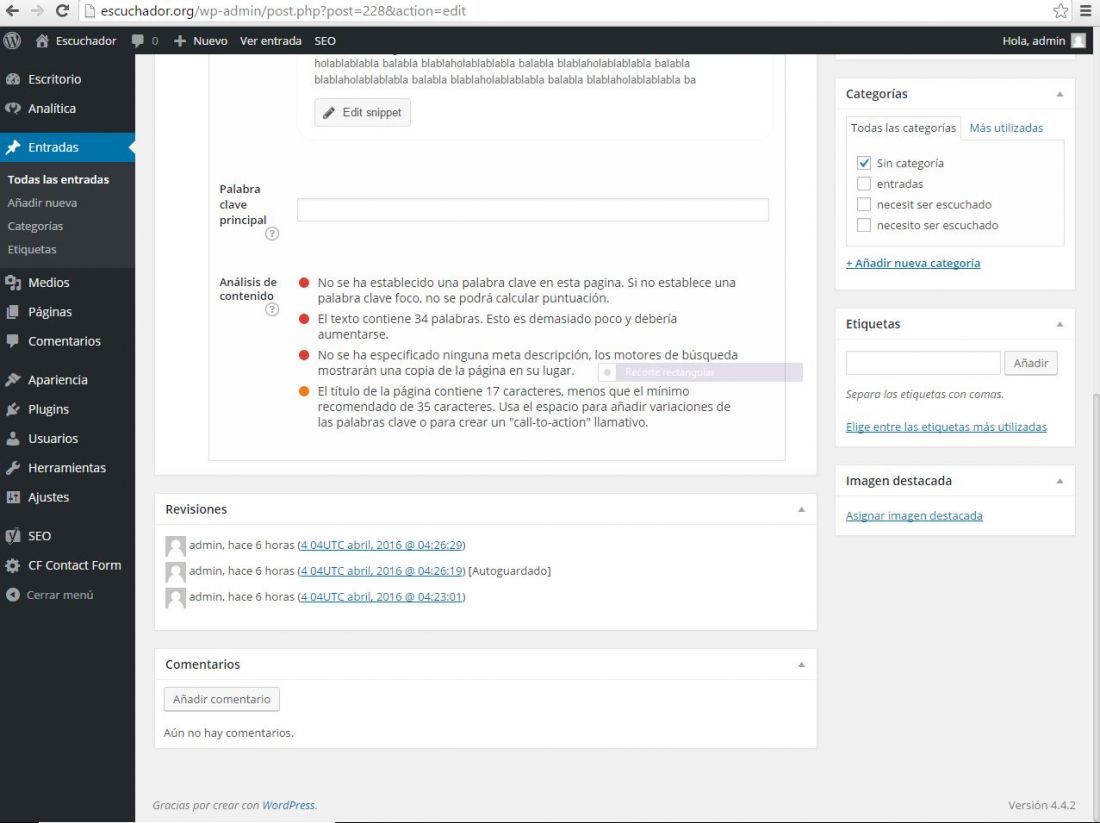Open autosaved revision 04:26:19
1100x823 pixels.
pyautogui.click(x=382, y=570)
